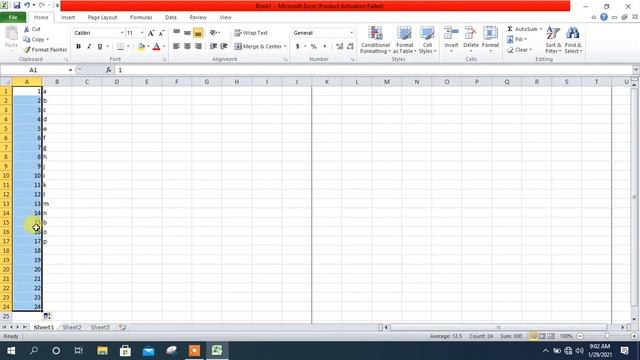Screen dimensions: 640x360
Task: Open the Orientation text angle tool
Action: point(214,33)
